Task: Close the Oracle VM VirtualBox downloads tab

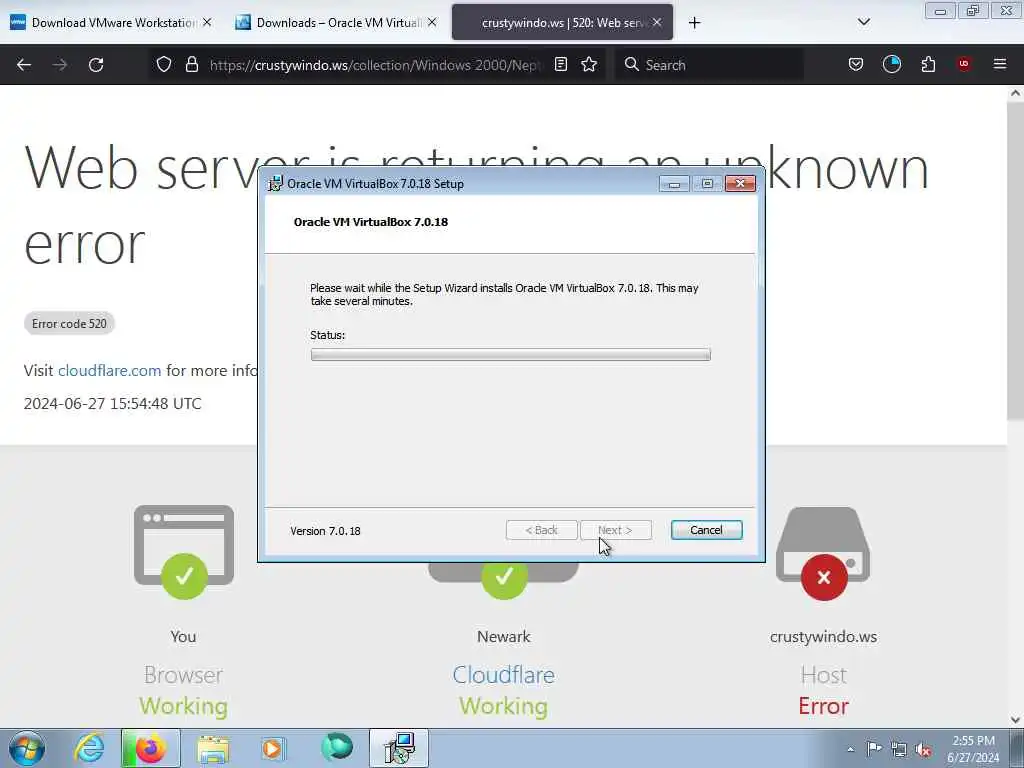Action: point(432,22)
